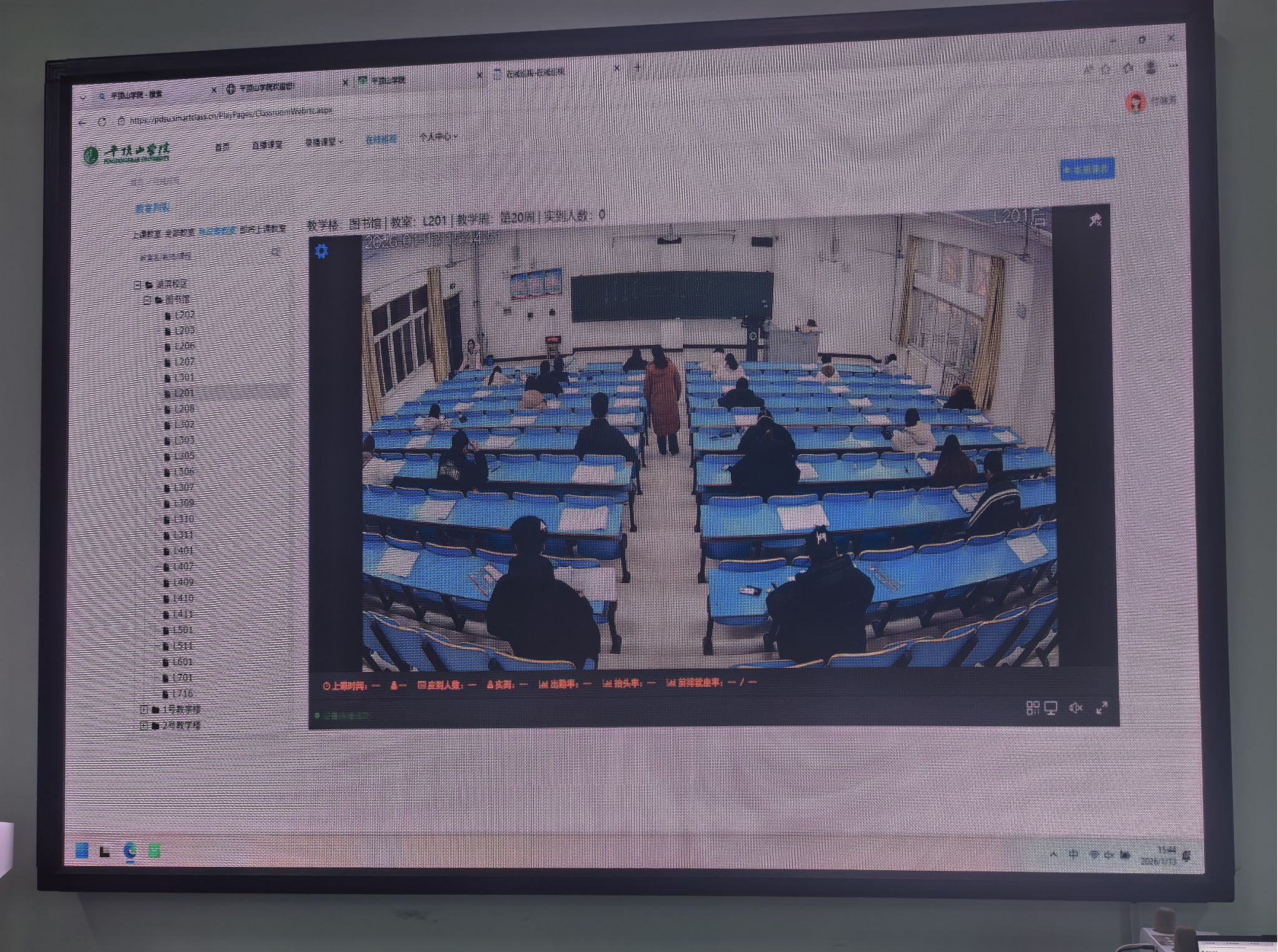The width and height of the screenshot is (1278, 952).
Task: Switch to the 平顶山学院 - 搜索 browser tab
Action: click(x=137, y=95)
